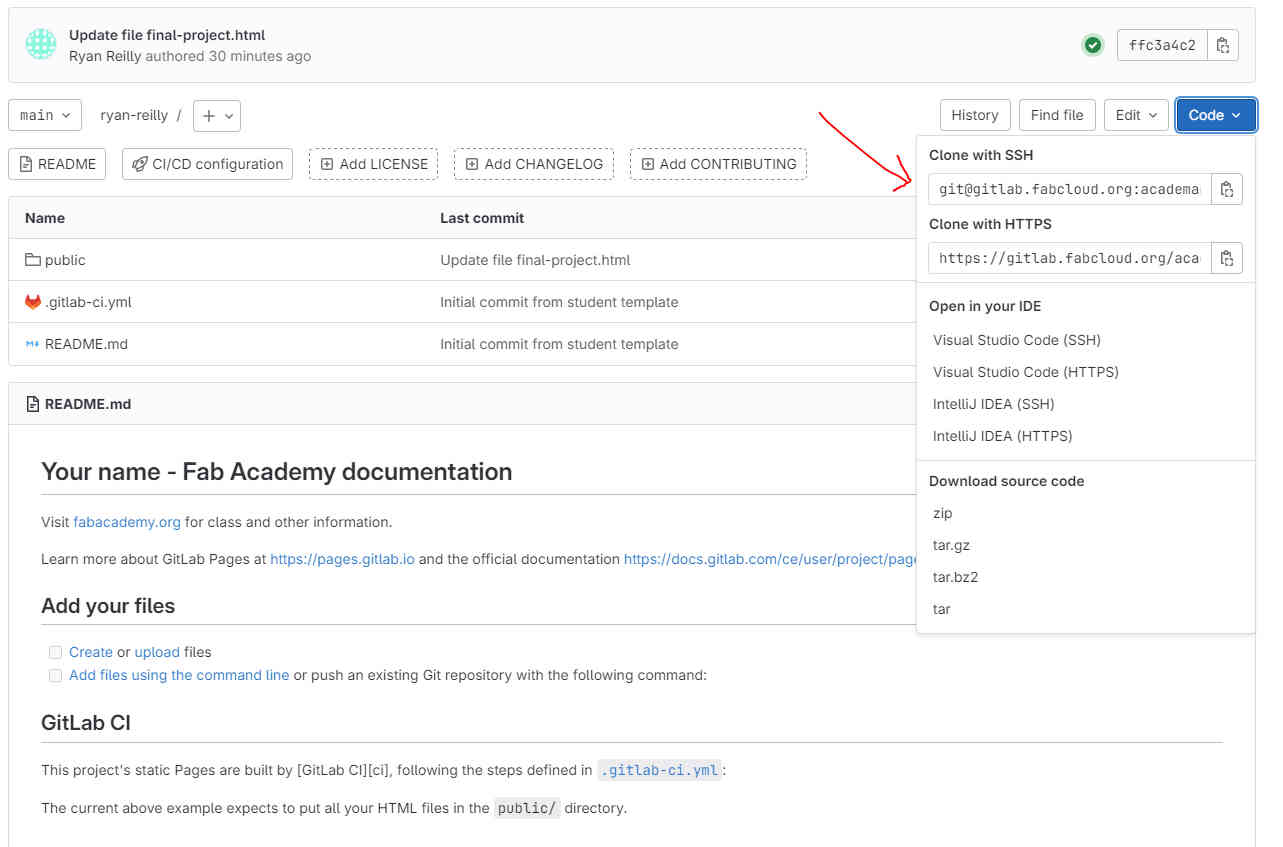Click the 'public/' inline code text
1283x847 pixels.
pyautogui.click(x=527, y=808)
